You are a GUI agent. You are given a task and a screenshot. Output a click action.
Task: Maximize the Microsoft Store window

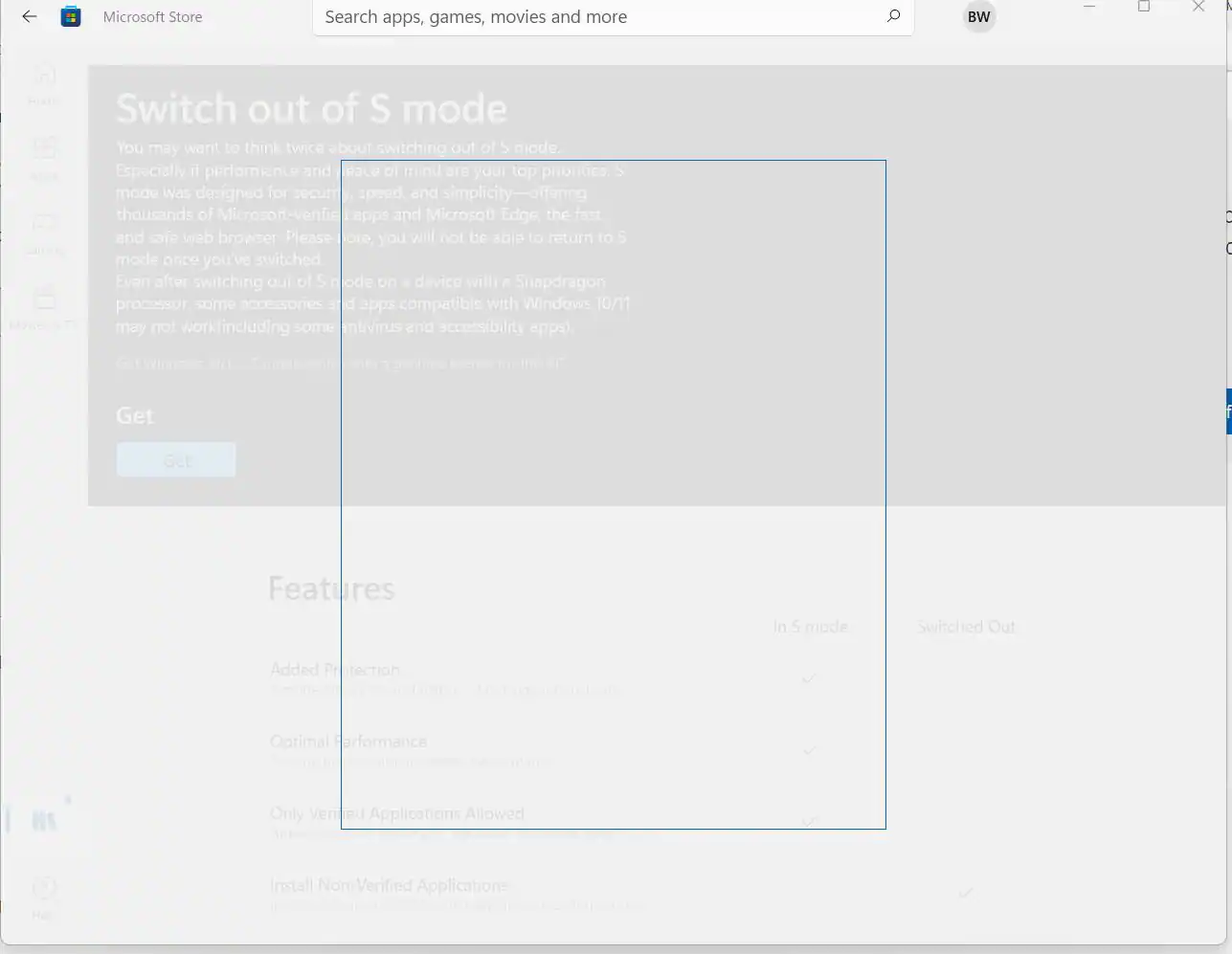pos(1143,7)
